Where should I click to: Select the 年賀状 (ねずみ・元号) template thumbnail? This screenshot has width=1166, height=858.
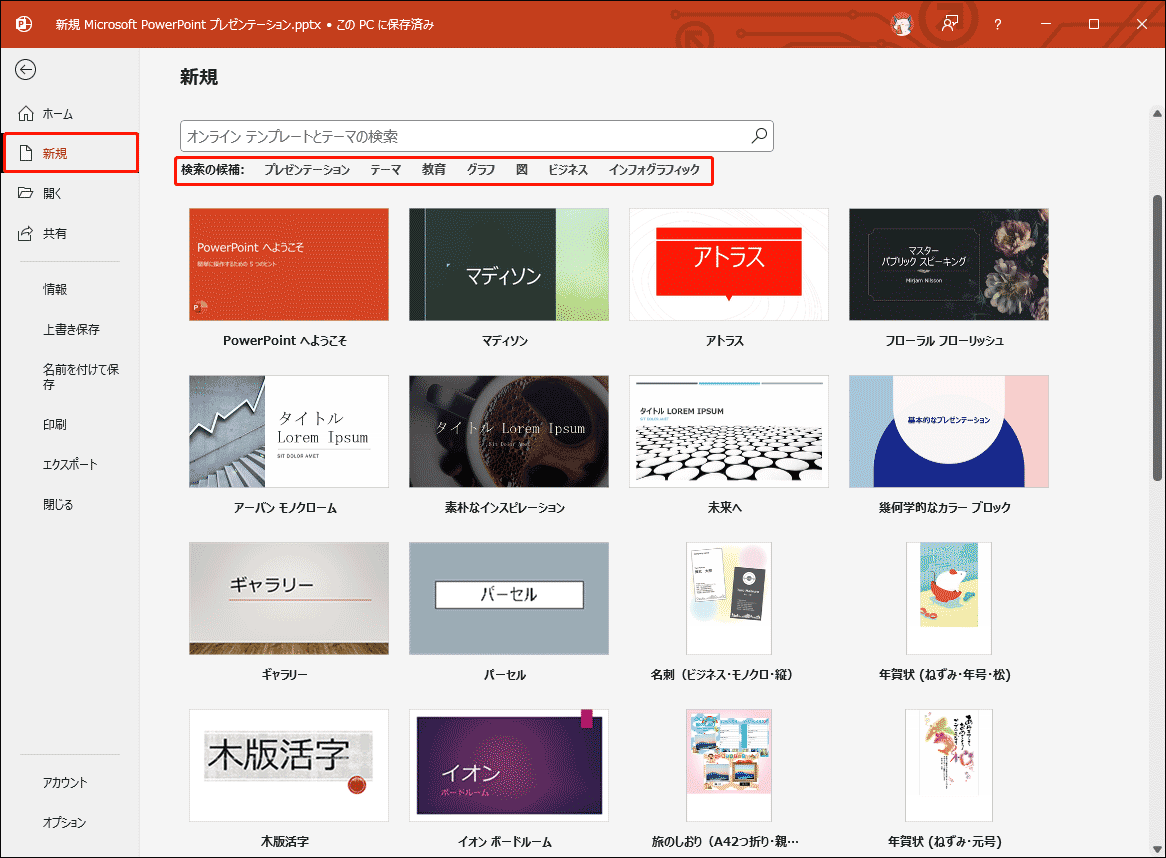(x=949, y=765)
